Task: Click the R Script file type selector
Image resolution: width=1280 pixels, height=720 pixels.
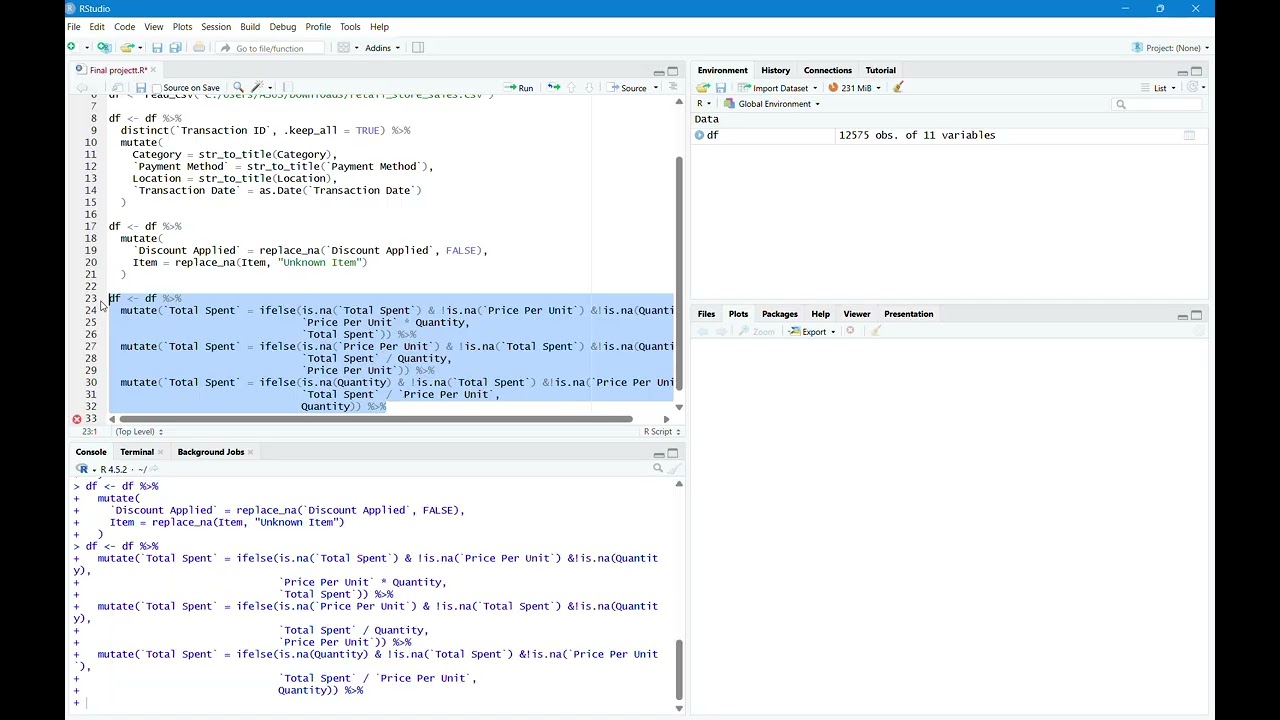Action: tap(661, 432)
